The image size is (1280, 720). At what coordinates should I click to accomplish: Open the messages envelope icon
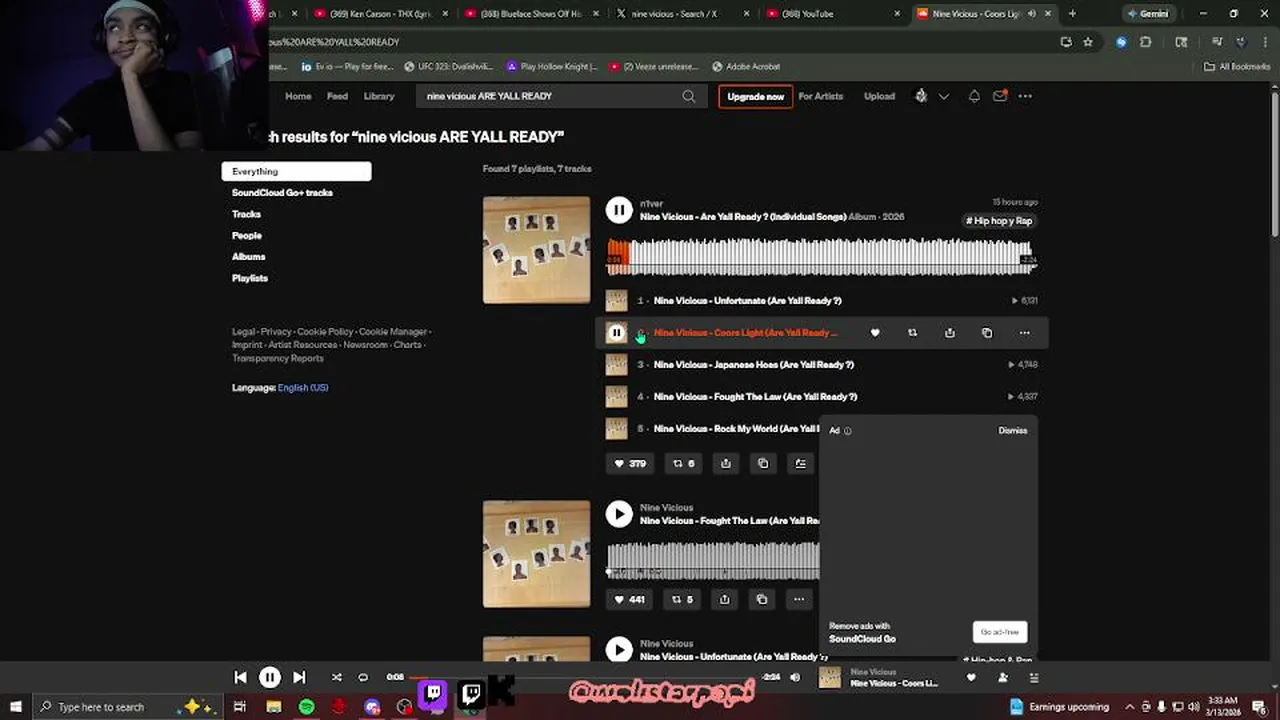click(999, 96)
